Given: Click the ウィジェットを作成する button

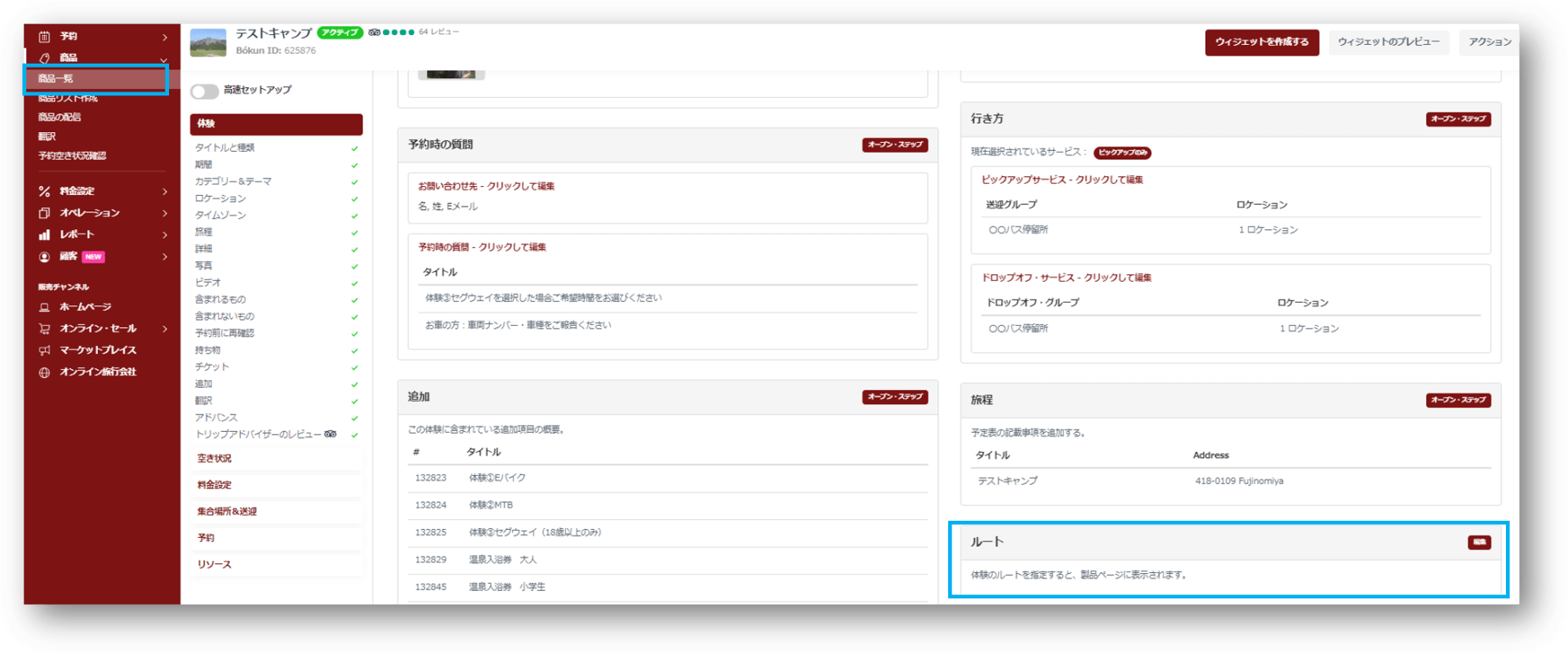Looking at the screenshot, I should [1261, 42].
